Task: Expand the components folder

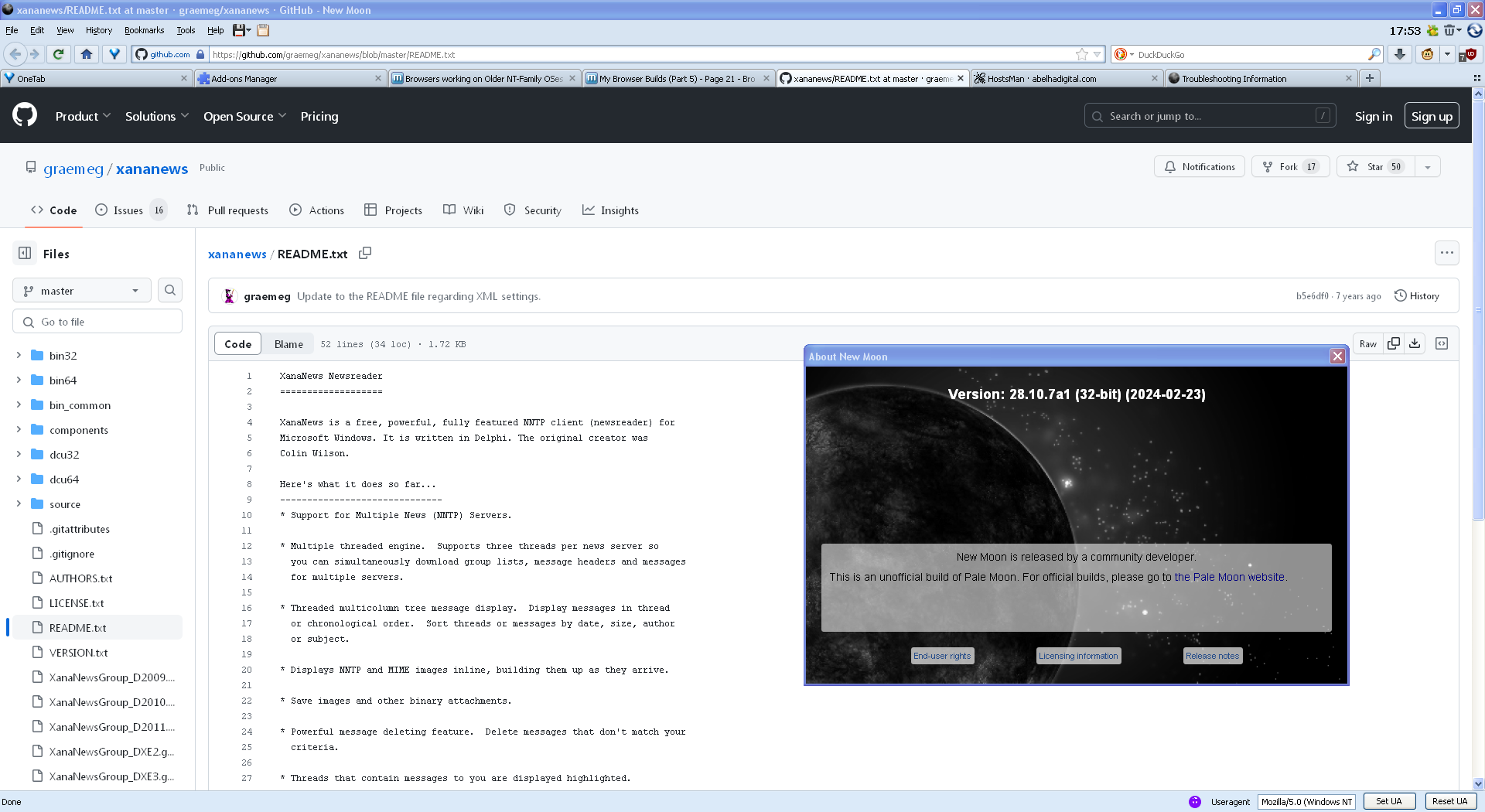Action: pyautogui.click(x=19, y=429)
